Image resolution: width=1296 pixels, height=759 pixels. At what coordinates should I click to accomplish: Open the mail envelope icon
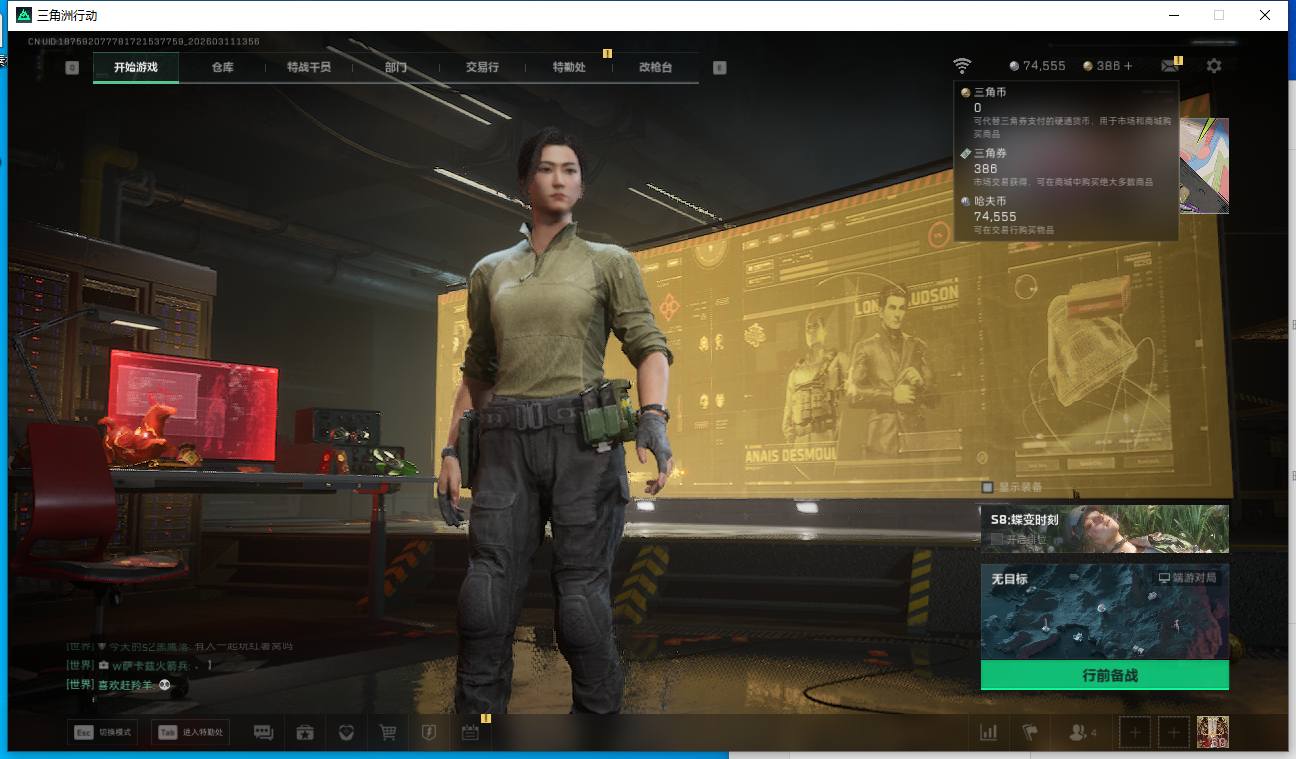tap(1169, 66)
